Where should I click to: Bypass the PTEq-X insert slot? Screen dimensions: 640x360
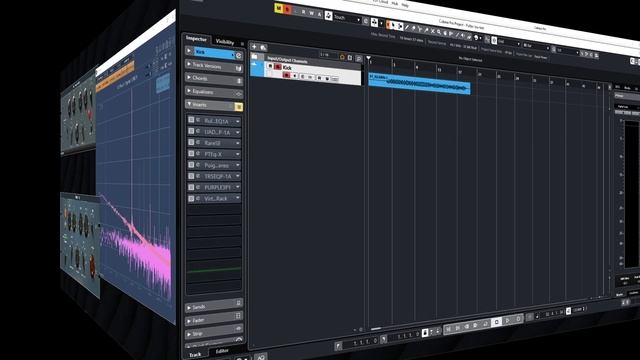[191, 153]
